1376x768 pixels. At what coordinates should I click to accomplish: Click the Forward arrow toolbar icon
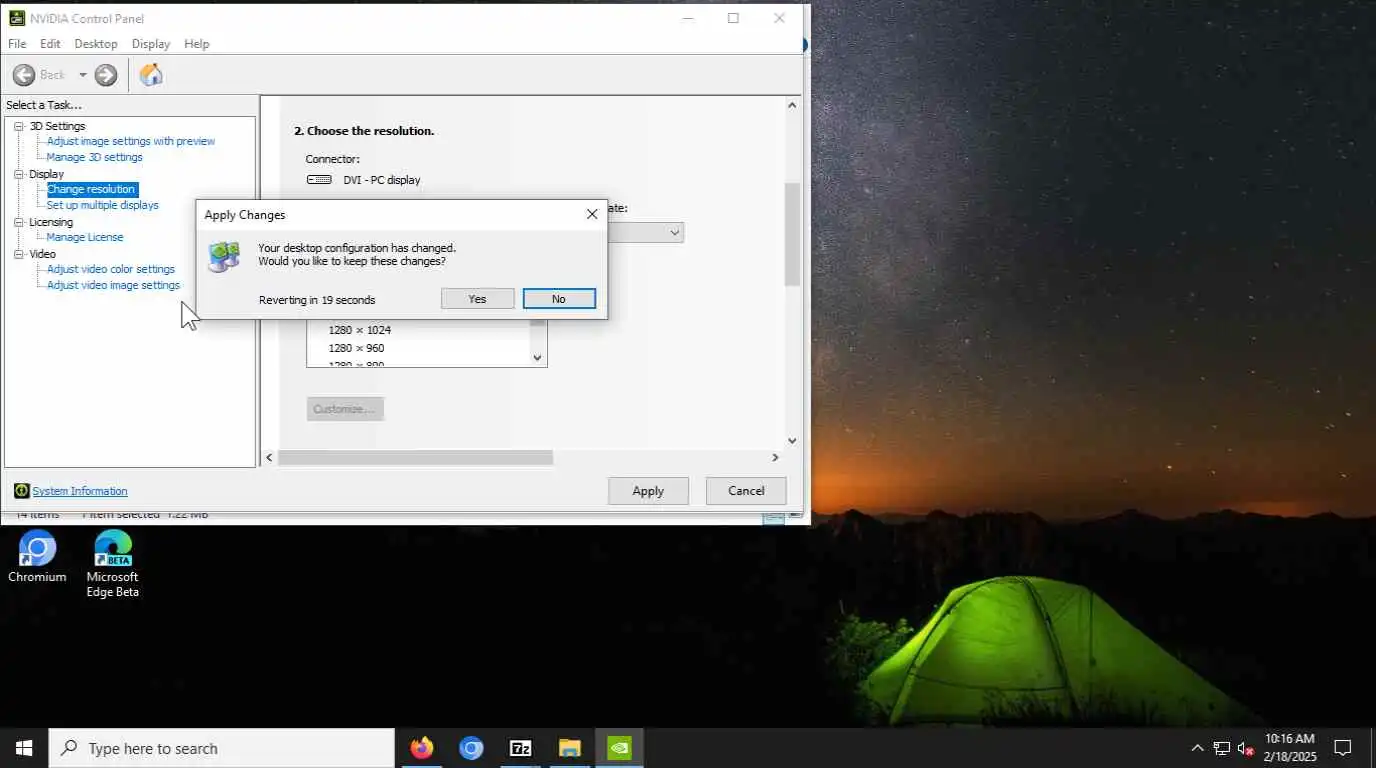pyautogui.click(x=106, y=75)
